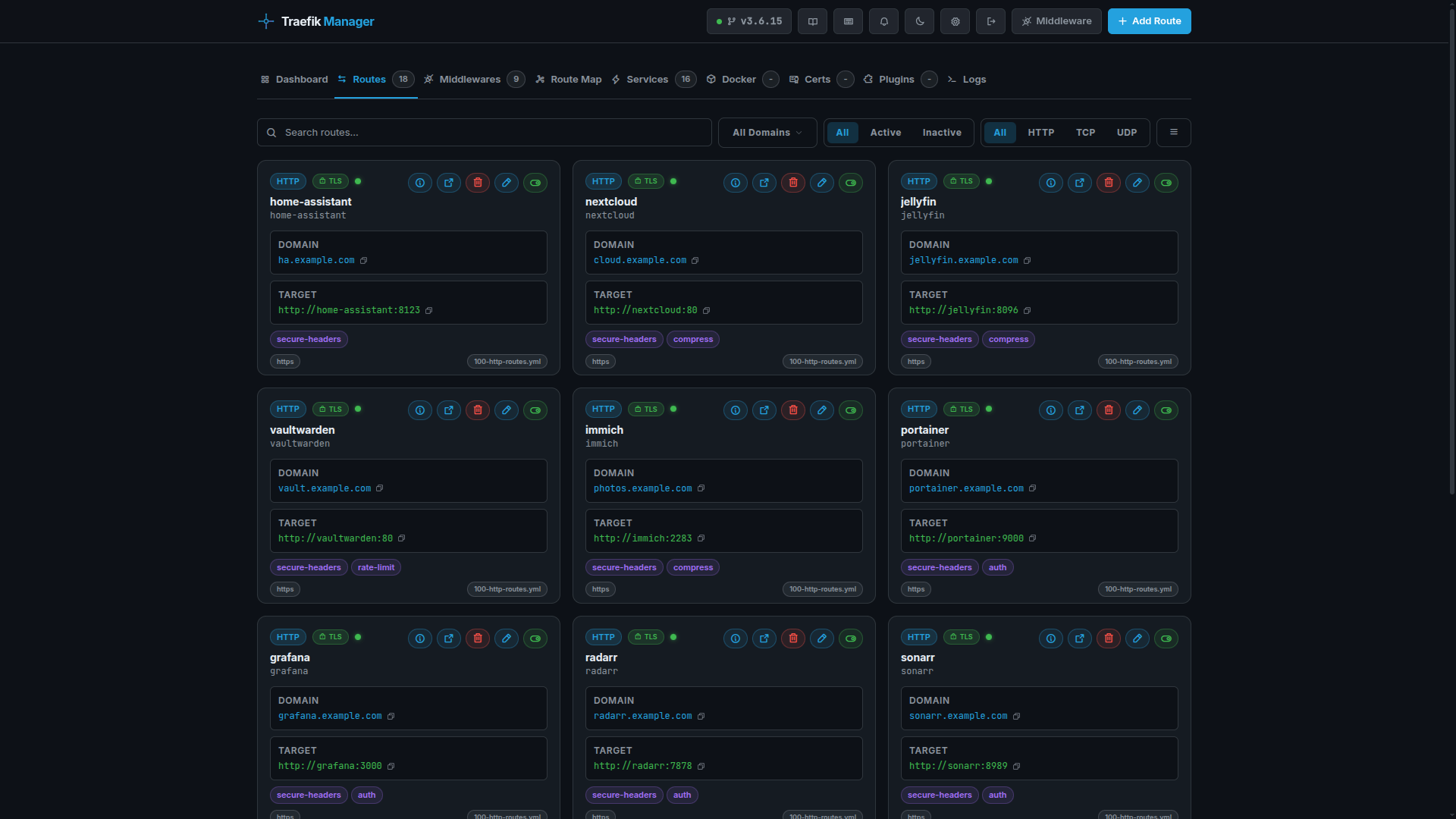Switch to the Dashboard tab
The image size is (1456, 819).
click(x=294, y=80)
